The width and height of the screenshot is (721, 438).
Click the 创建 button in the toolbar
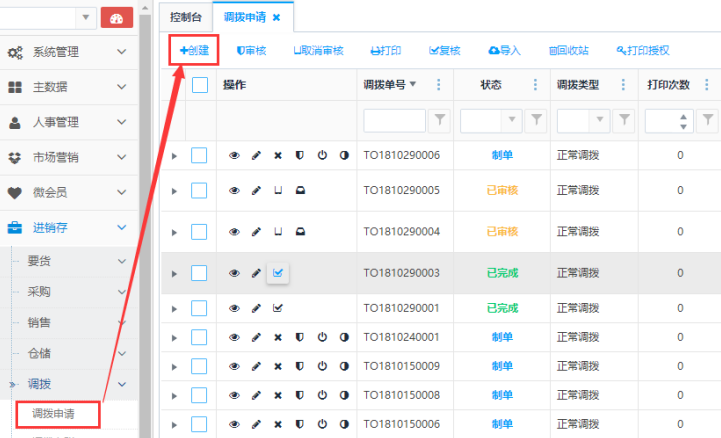pyautogui.click(x=194, y=50)
